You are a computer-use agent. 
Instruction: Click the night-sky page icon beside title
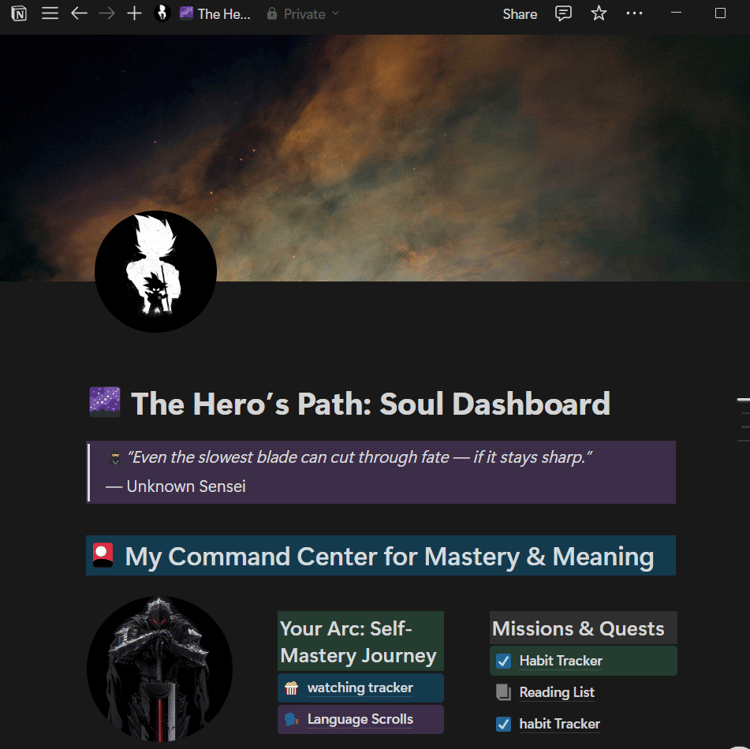click(105, 402)
